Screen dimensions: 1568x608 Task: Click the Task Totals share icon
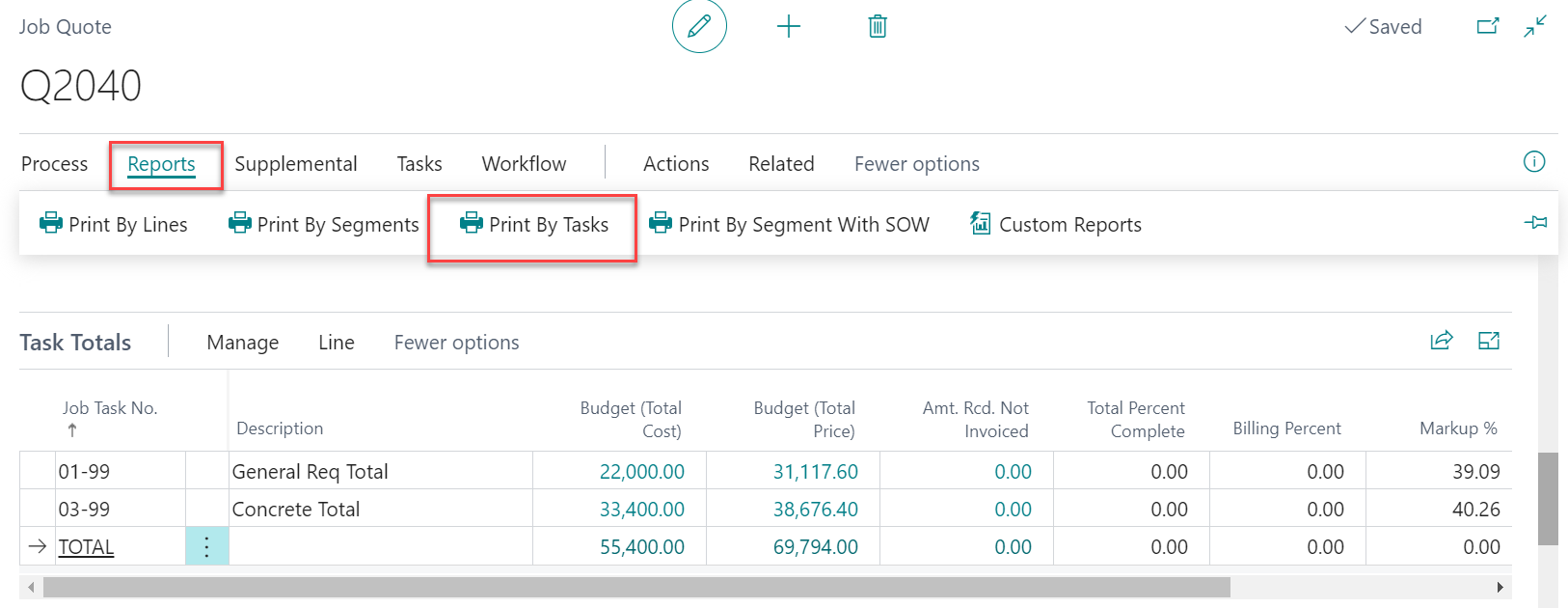point(1441,341)
